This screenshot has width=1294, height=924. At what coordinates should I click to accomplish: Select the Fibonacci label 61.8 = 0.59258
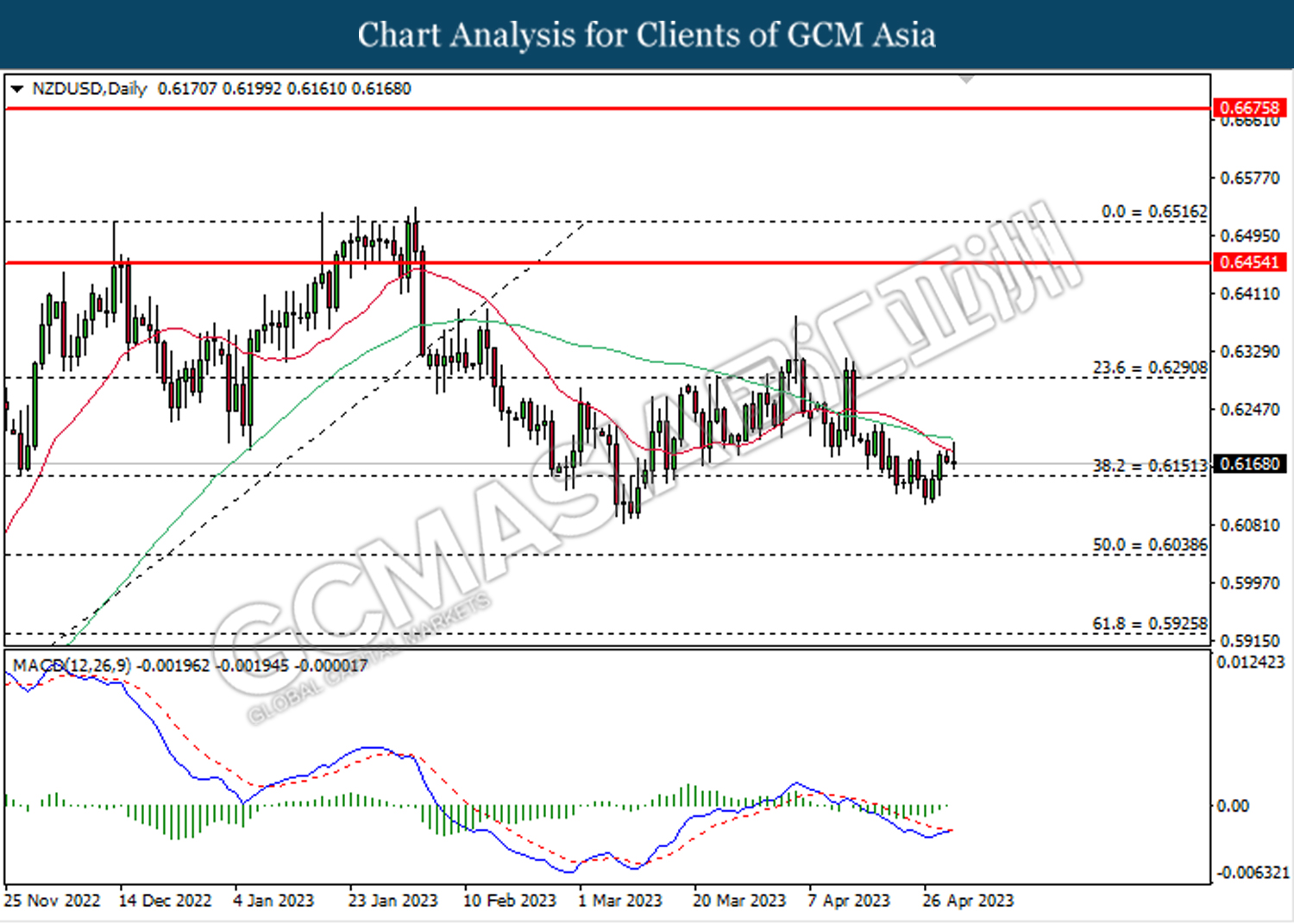[x=1150, y=624]
